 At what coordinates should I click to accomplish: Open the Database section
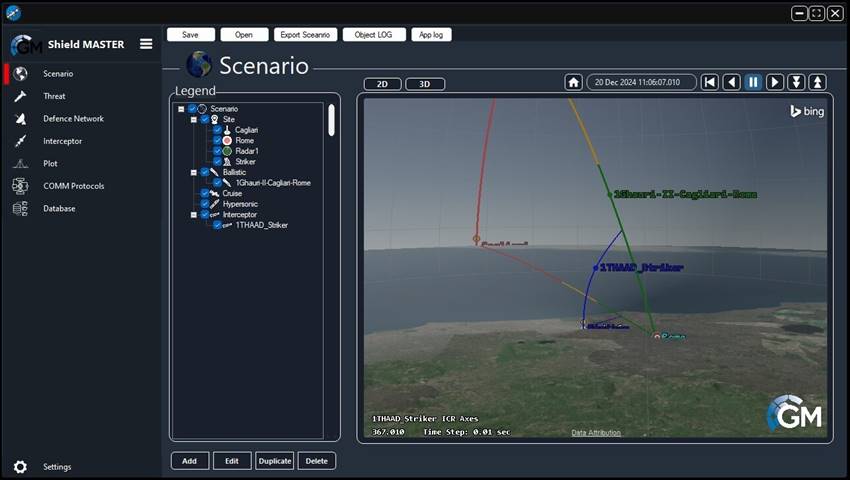[x=58, y=208]
